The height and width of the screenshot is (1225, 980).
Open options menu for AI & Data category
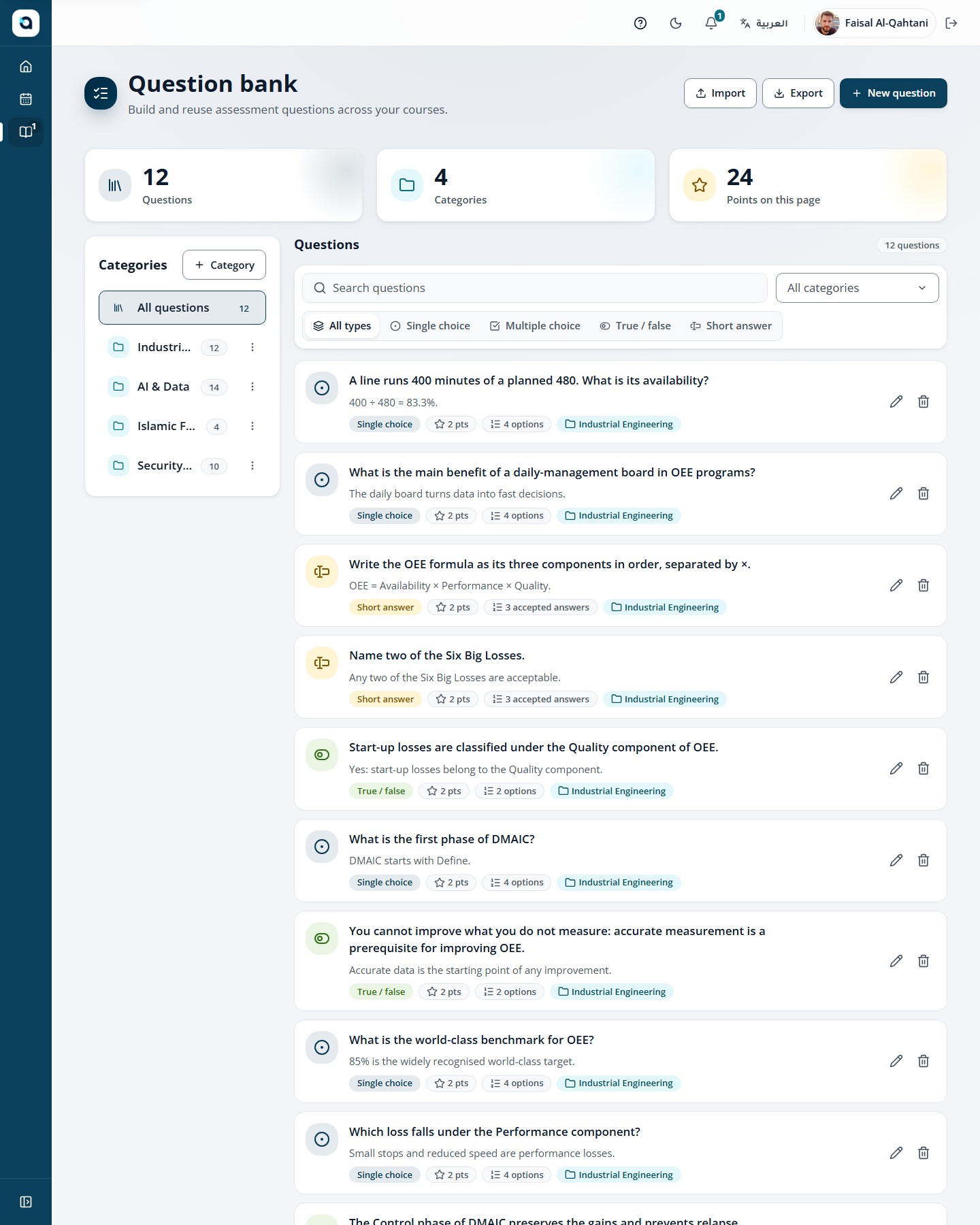pyautogui.click(x=252, y=387)
